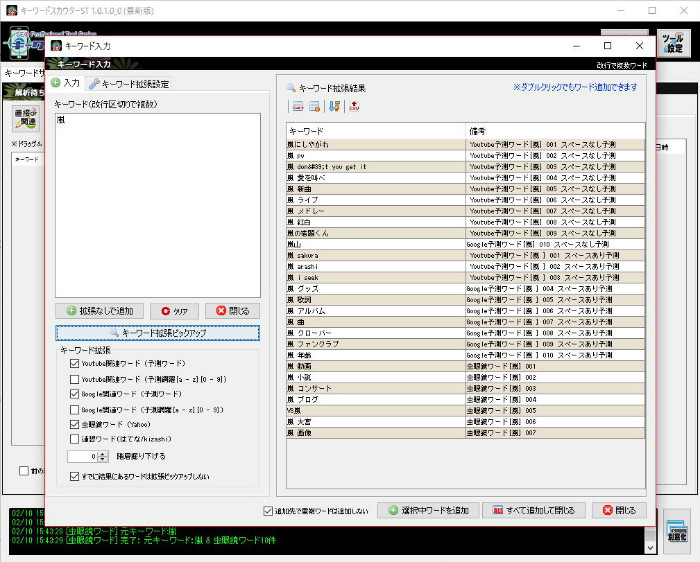Select the 嵐 arashi keyword row
Screen dimensions: 700x562
coord(466,266)
